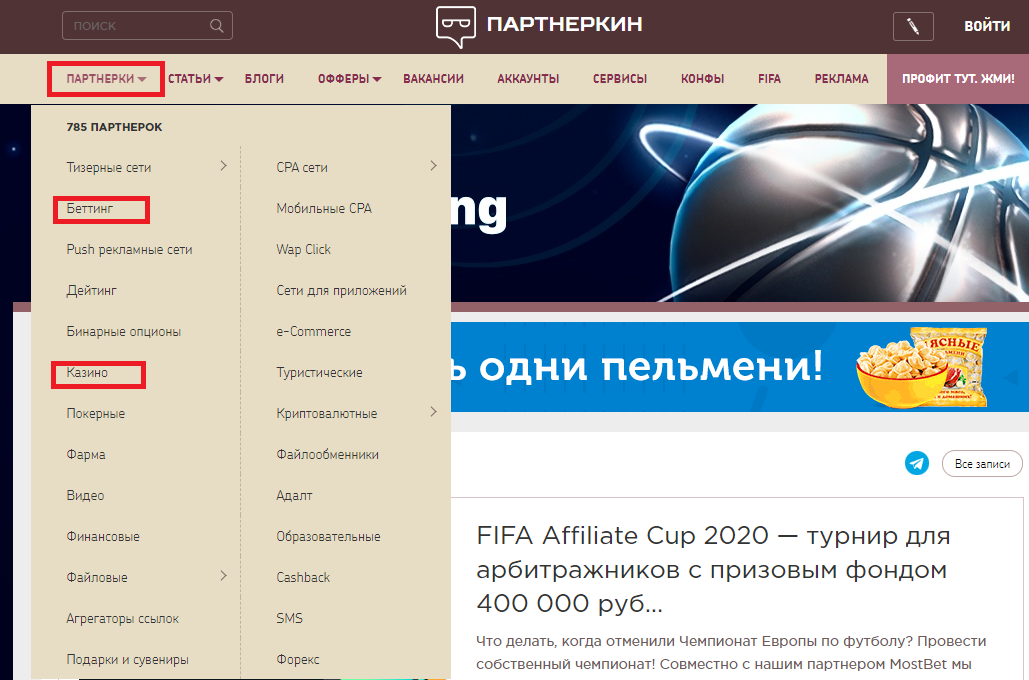Select Криптовалютные category
Screen dimensions: 1029x680
[x=327, y=414]
